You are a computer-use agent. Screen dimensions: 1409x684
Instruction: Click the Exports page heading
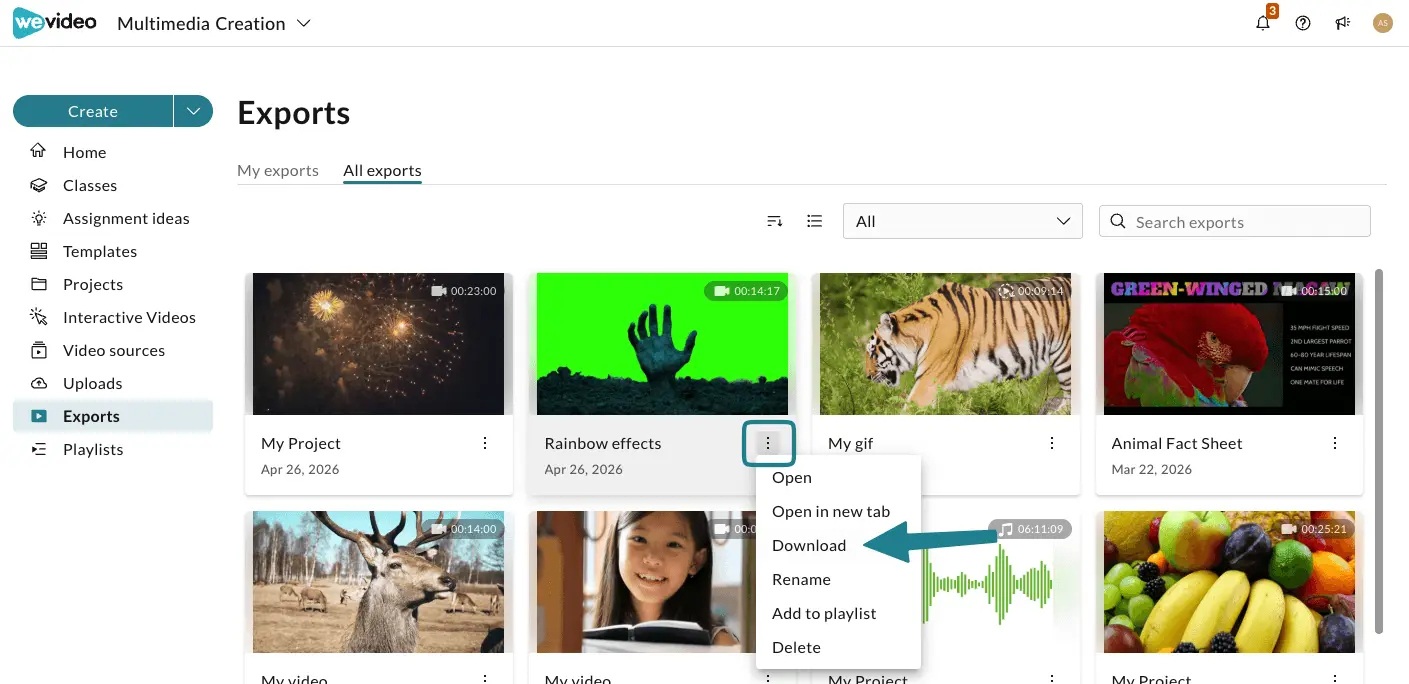click(x=294, y=113)
